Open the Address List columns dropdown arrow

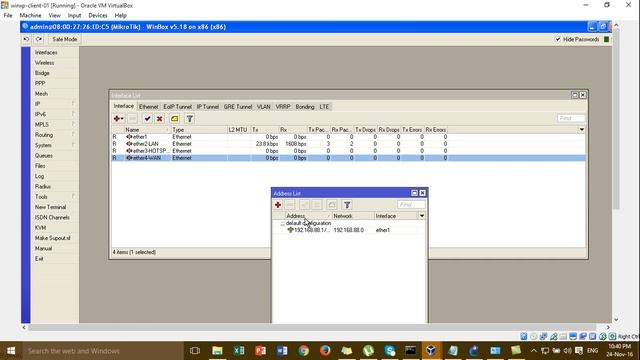[422, 216]
